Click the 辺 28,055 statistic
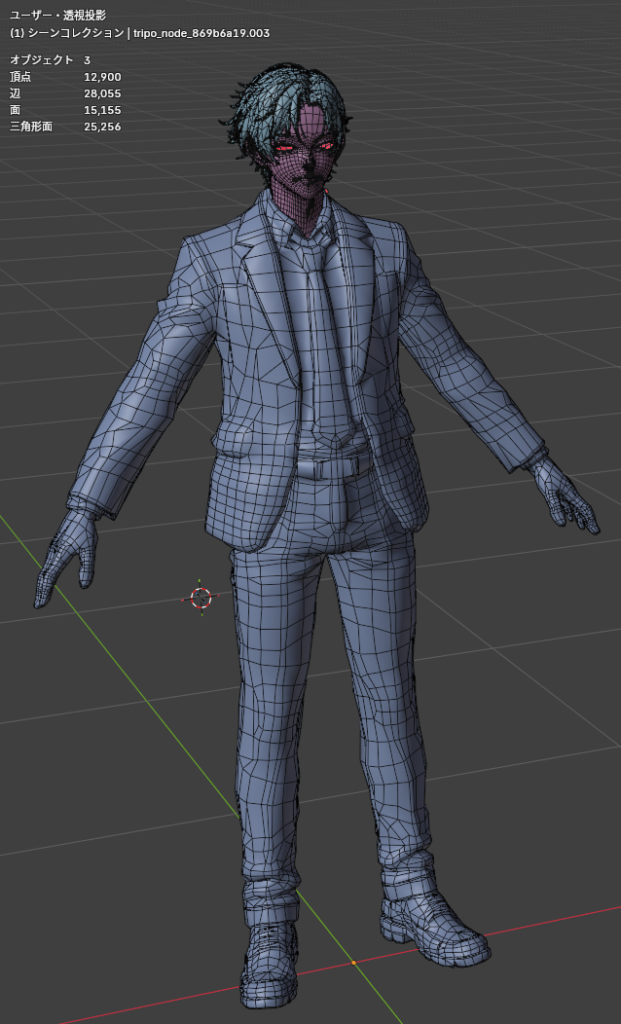The height and width of the screenshot is (1024, 621). coord(65,94)
